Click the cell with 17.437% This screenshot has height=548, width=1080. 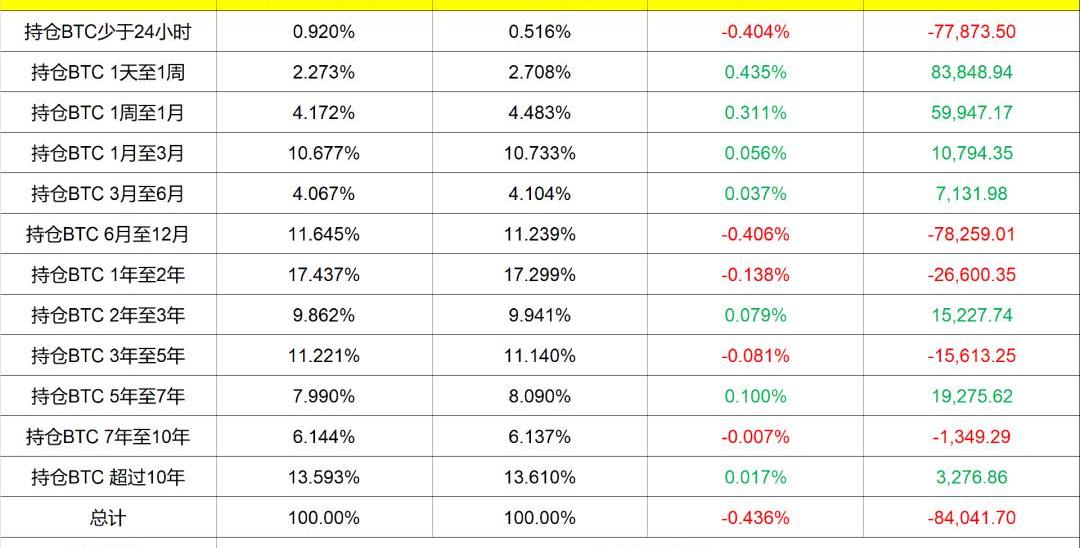tap(324, 275)
